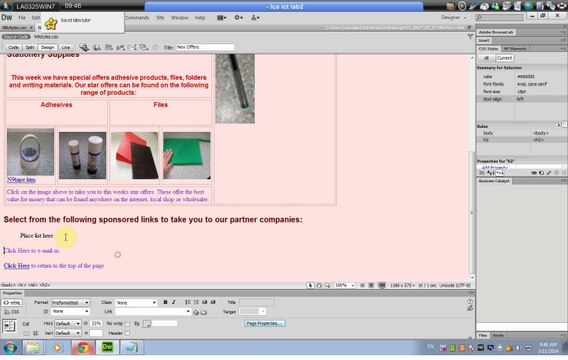Open the layout dropdown icon in menu bar
This screenshot has height=360, width=568.
tap(221, 18)
